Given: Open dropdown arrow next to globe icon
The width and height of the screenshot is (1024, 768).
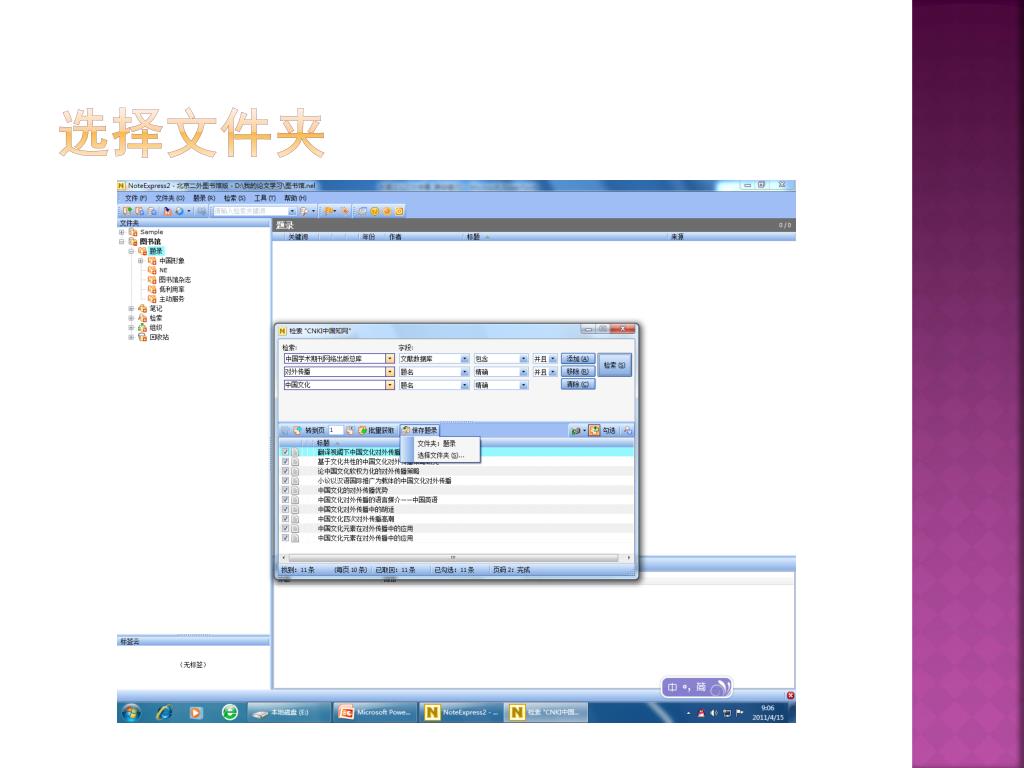Looking at the screenshot, I should click(x=189, y=211).
